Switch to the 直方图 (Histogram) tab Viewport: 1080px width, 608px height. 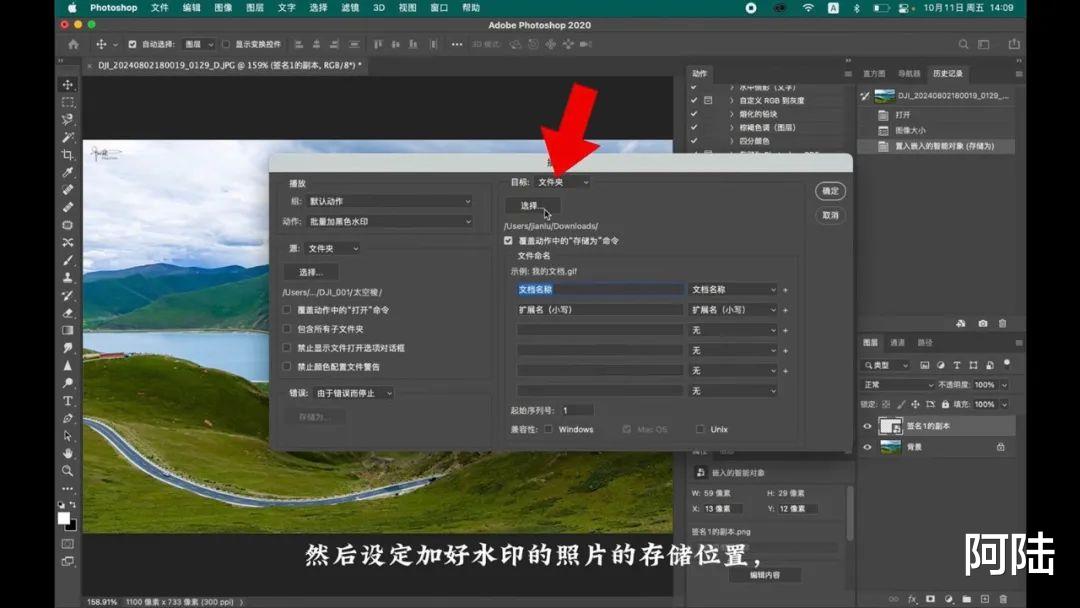click(x=874, y=74)
